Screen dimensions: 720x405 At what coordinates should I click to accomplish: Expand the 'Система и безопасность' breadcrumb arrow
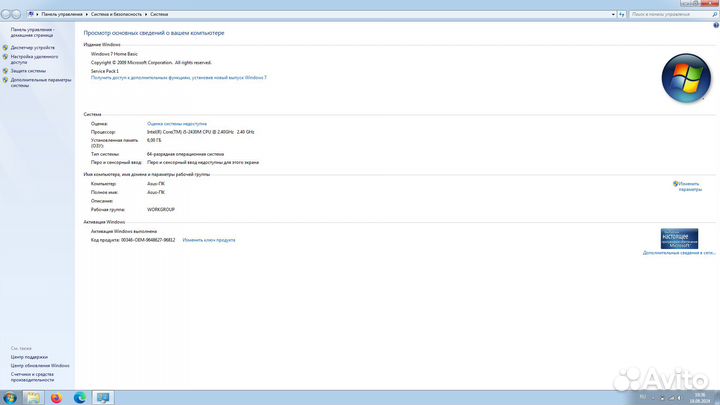tap(146, 15)
